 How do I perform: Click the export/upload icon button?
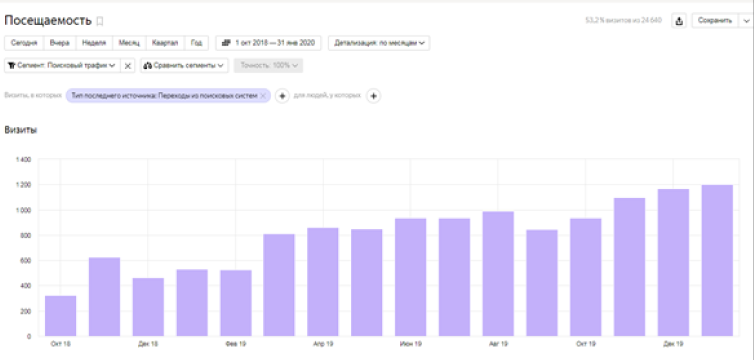[x=679, y=21]
